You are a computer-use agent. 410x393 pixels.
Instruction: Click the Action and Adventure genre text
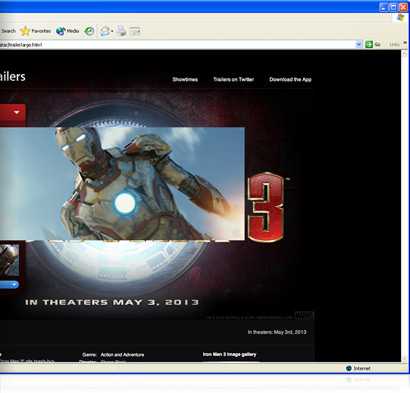[x=122, y=355]
